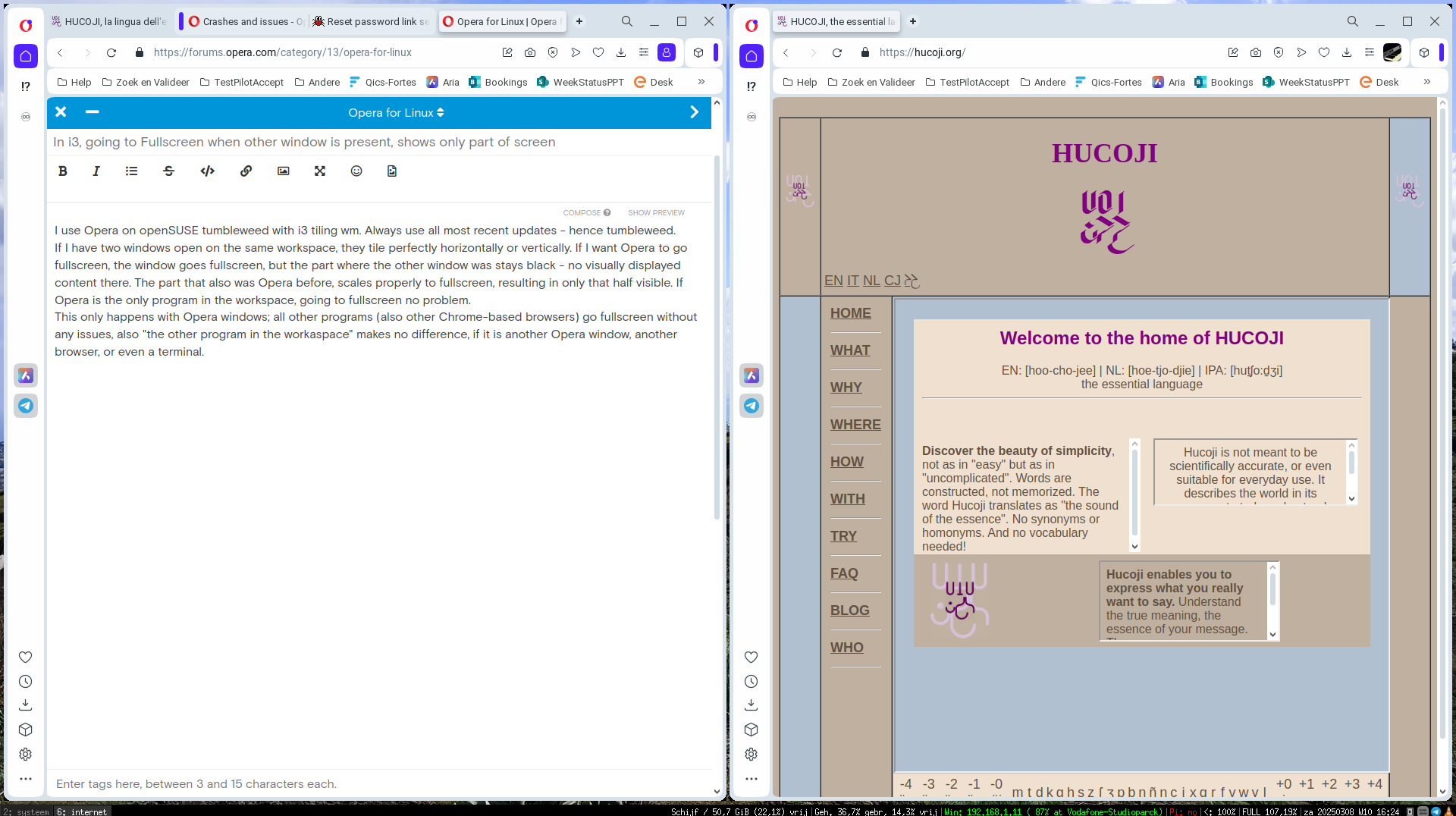1456x816 pixels.
Task: Open TestPilotAccept bookmark folder in left window
Action: [242, 83]
